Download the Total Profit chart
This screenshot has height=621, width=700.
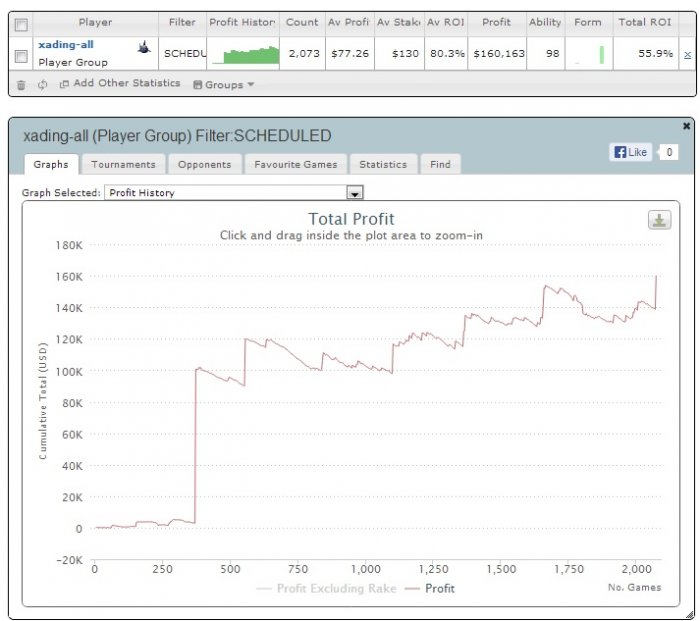(659, 220)
